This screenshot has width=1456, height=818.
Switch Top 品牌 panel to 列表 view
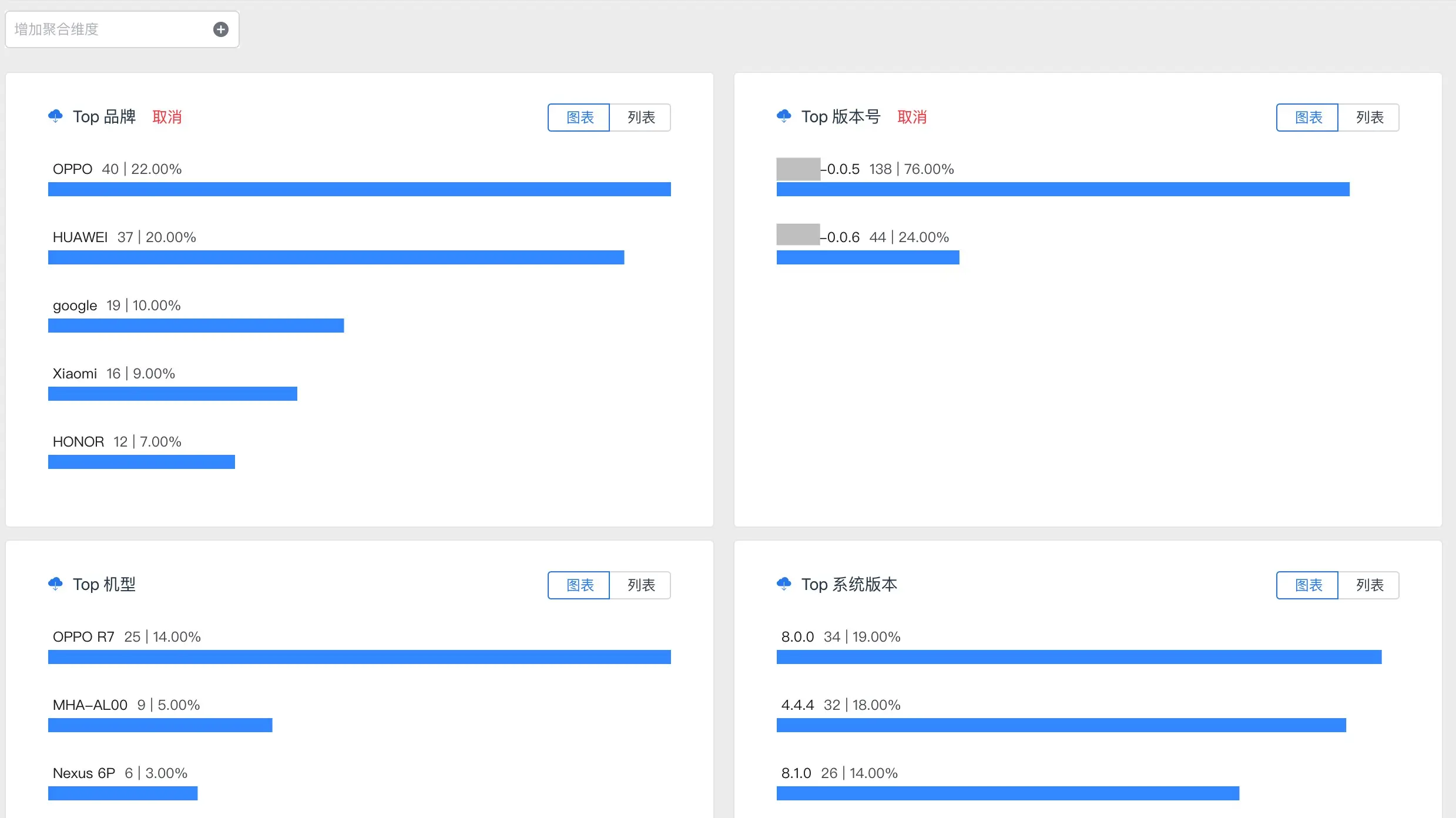(640, 118)
